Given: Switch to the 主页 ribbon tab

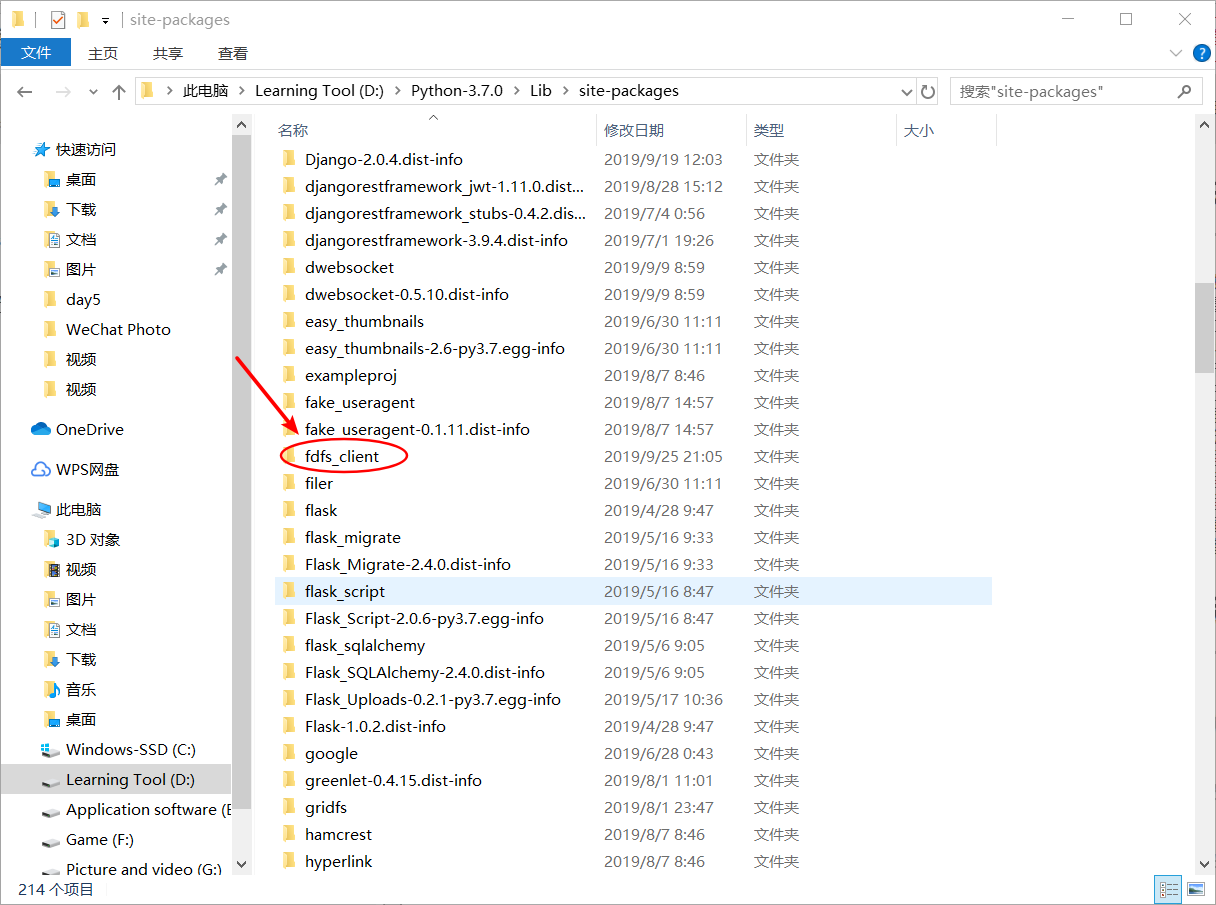Looking at the screenshot, I should pos(103,53).
